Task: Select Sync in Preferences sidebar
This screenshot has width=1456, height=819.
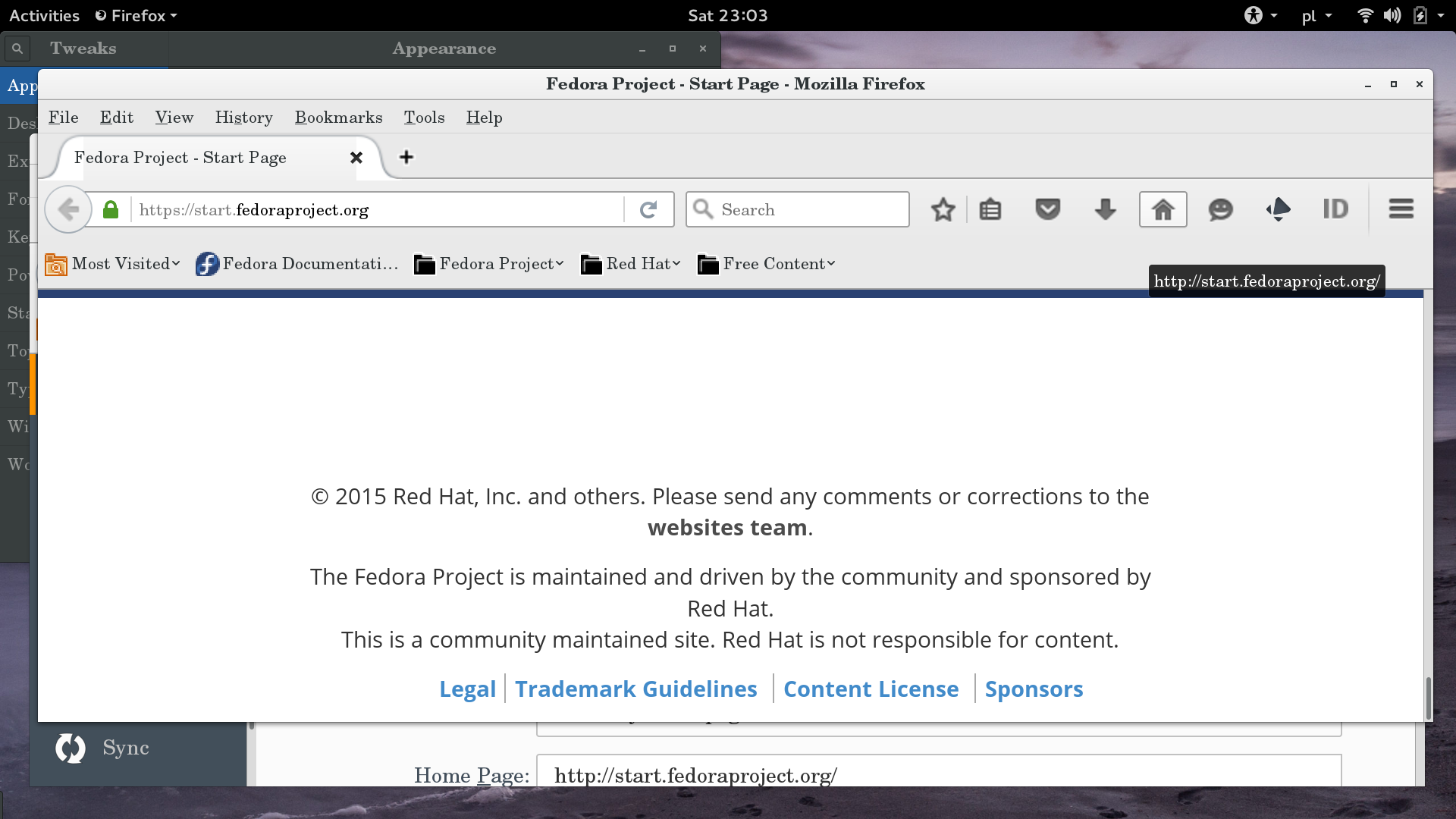Action: 139,748
